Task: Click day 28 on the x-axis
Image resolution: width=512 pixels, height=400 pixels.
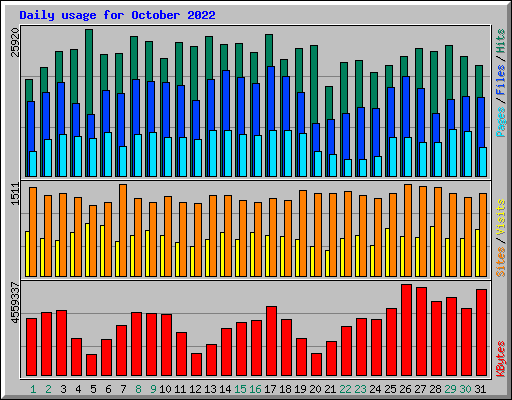Action: click(x=435, y=389)
